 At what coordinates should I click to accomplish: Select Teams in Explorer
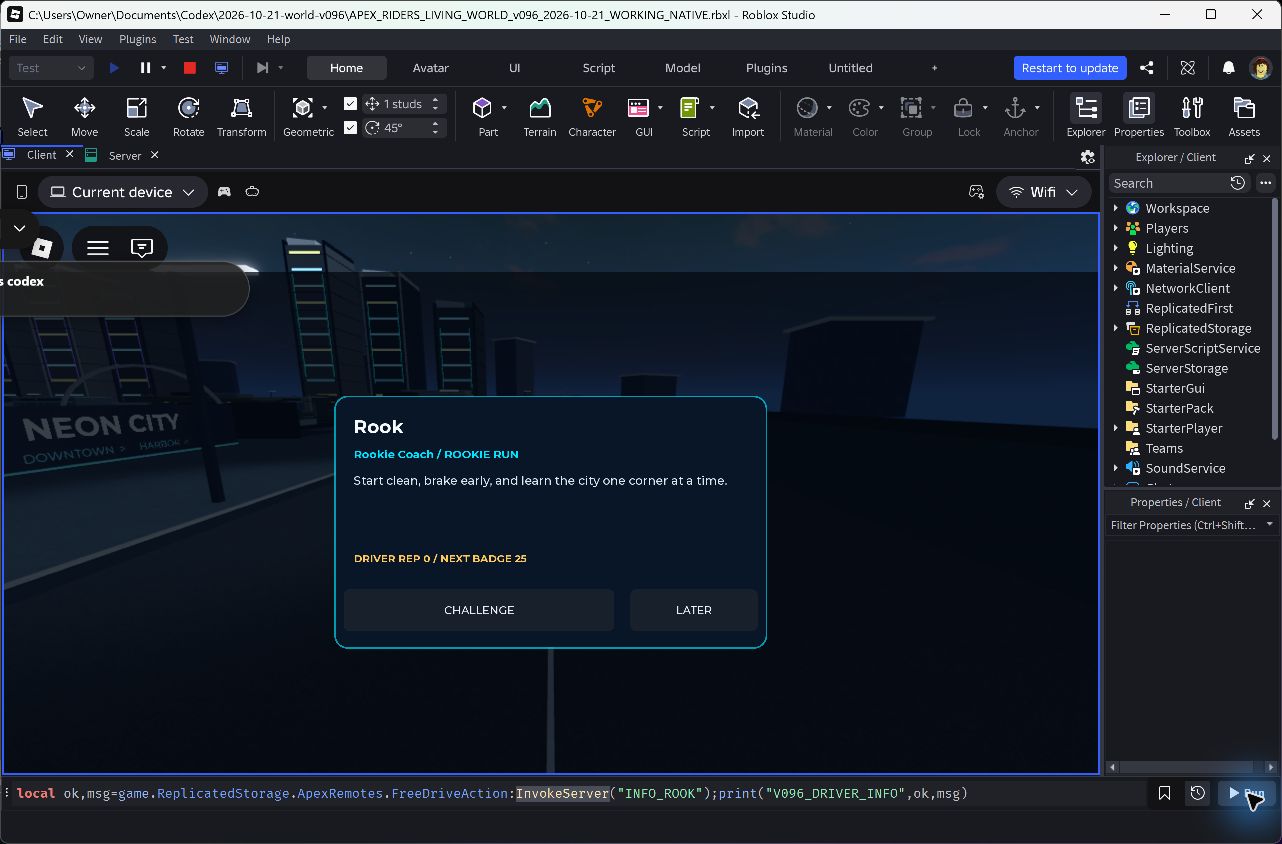pos(1164,448)
